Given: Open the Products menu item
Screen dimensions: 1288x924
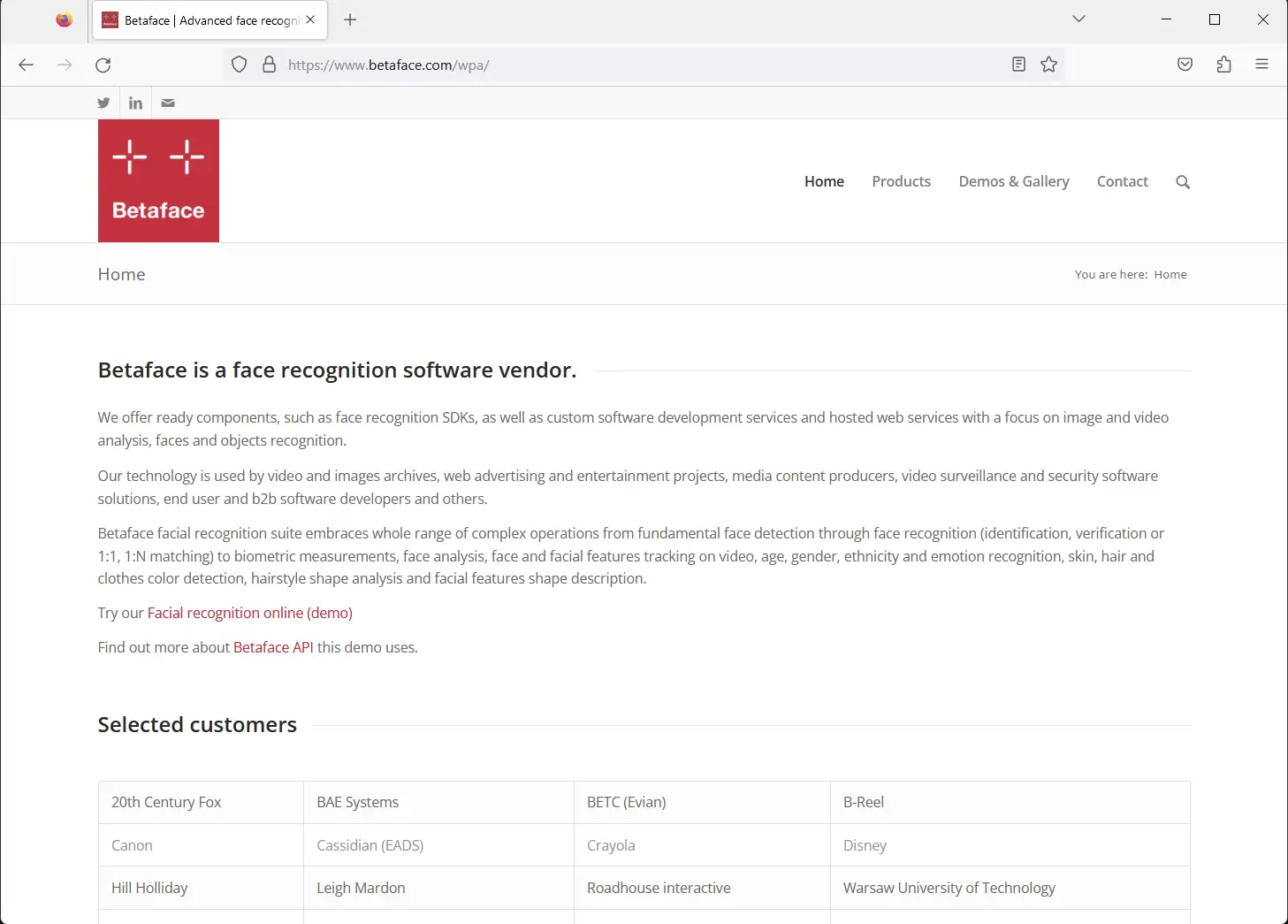Looking at the screenshot, I should pyautogui.click(x=901, y=181).
